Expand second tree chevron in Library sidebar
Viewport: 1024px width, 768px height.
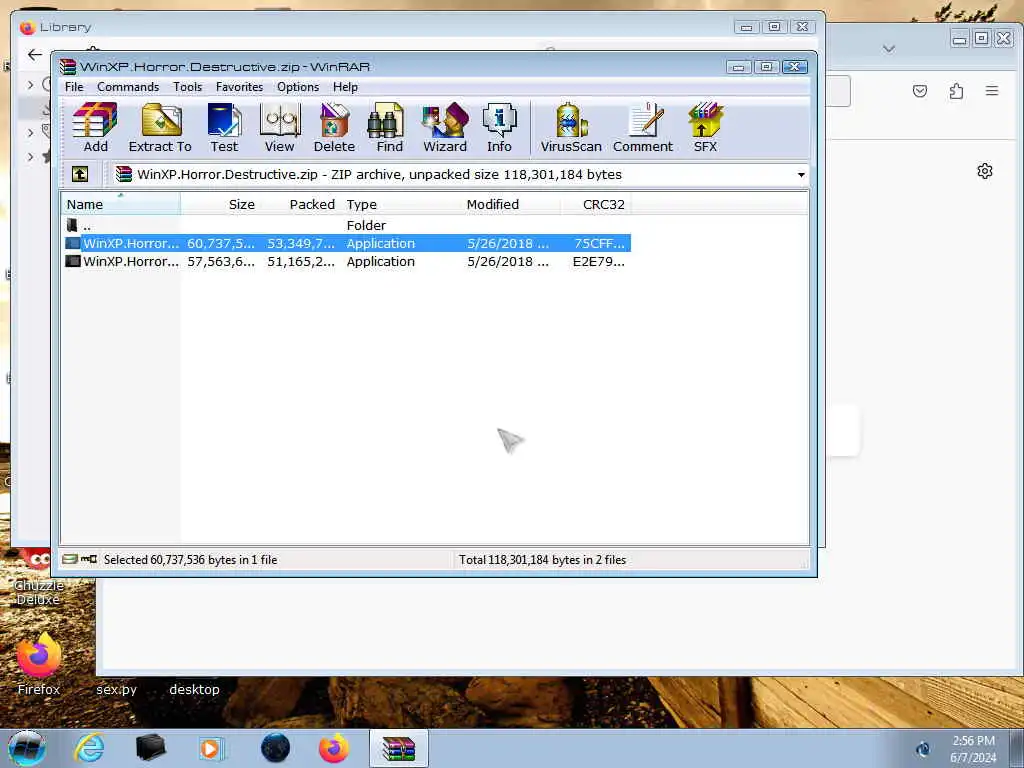(x=31, y=133)
